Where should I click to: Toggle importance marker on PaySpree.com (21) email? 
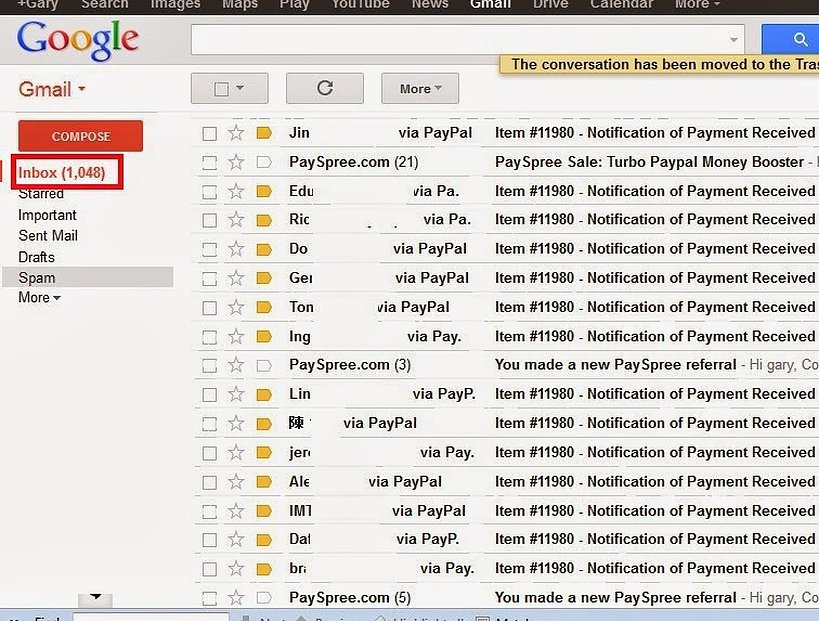264,162
